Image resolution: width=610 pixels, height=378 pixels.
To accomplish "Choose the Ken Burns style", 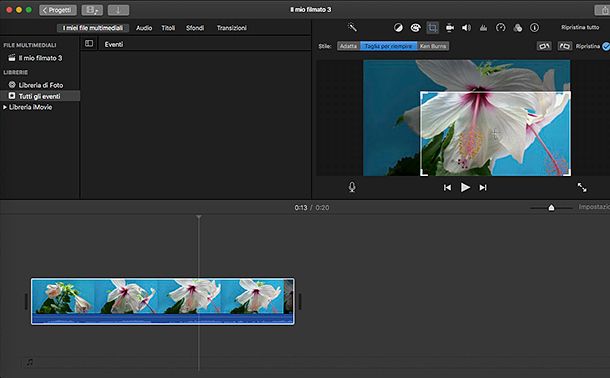I will point(433,46).
